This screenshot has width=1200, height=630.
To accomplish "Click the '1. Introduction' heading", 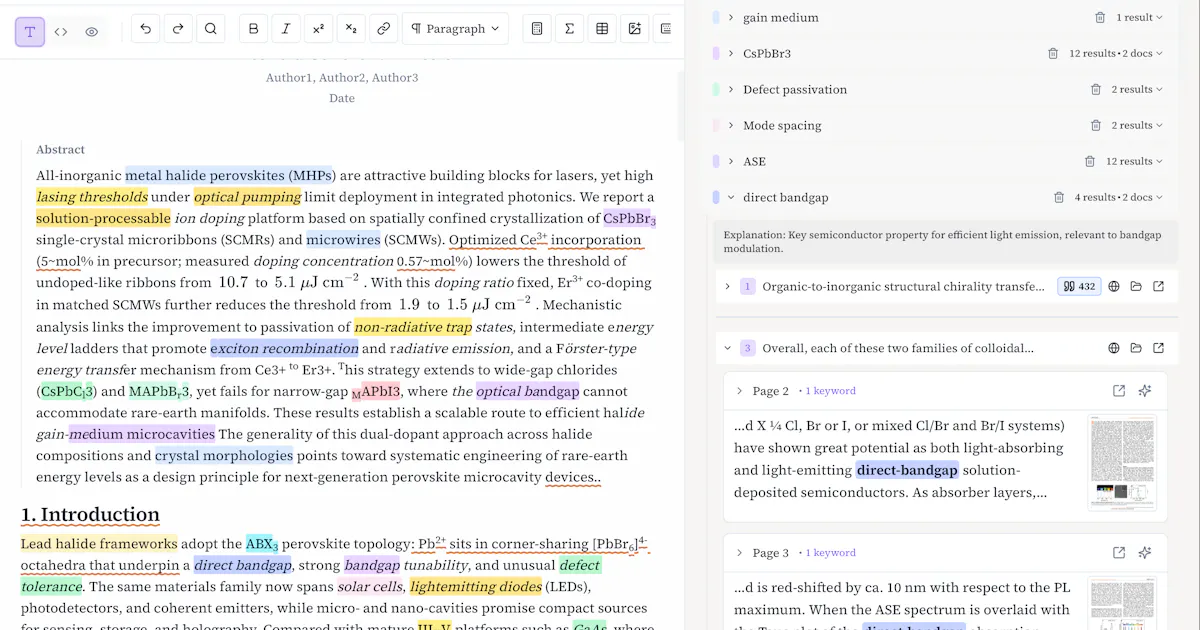I will click(90, 515).
